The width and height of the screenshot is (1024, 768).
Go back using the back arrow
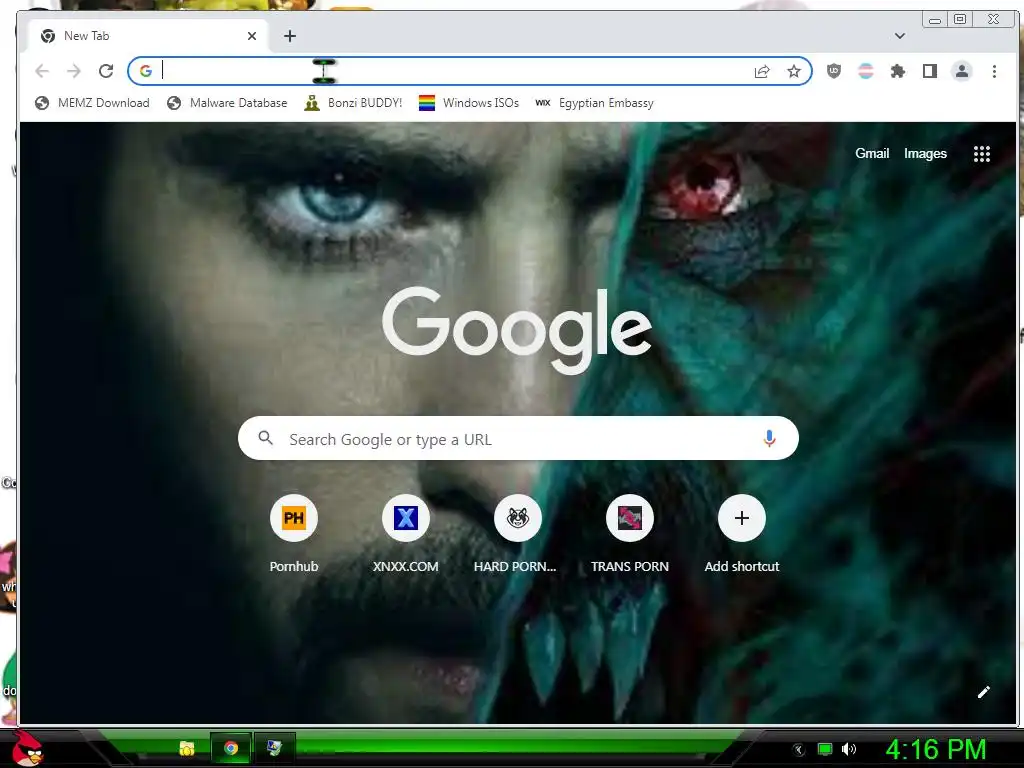42,71
